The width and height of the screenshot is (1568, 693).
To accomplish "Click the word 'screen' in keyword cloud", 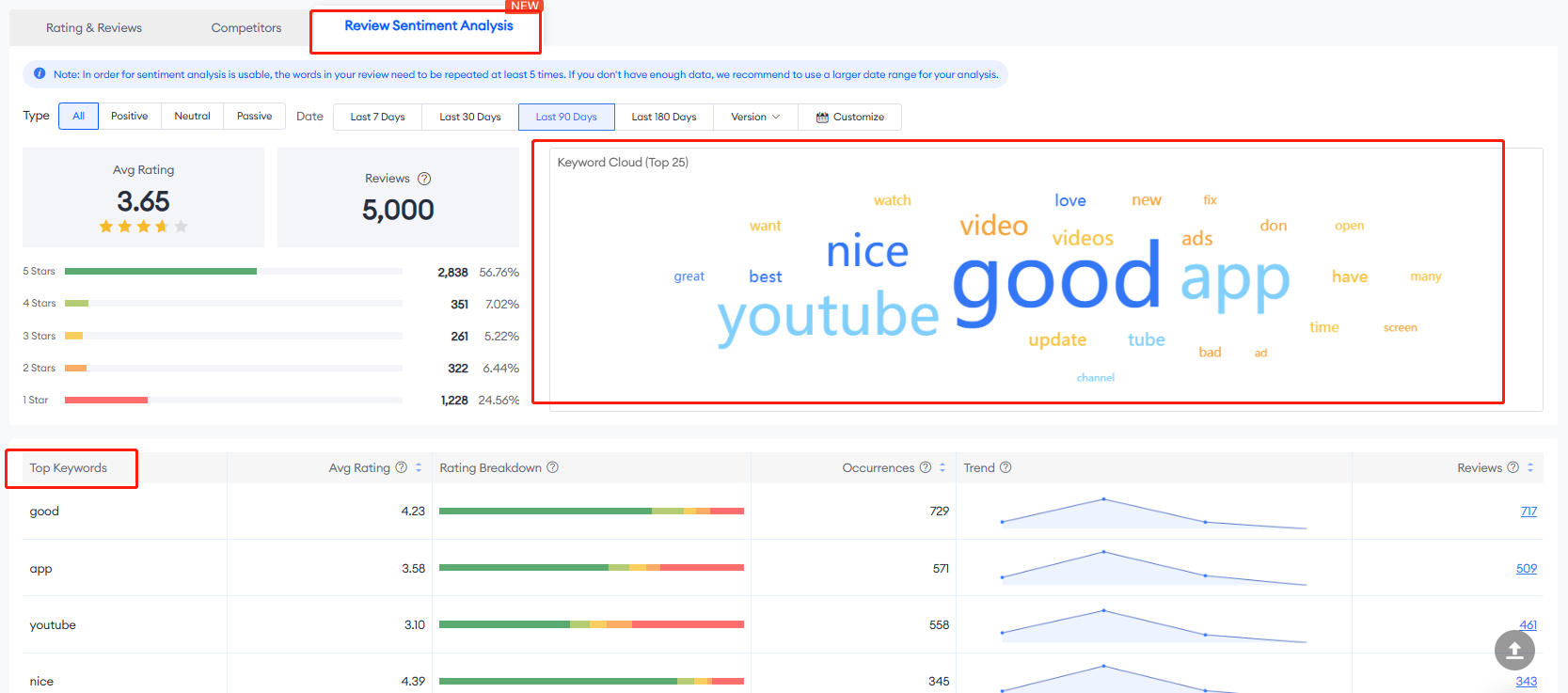I will (x=1401, y=327).
